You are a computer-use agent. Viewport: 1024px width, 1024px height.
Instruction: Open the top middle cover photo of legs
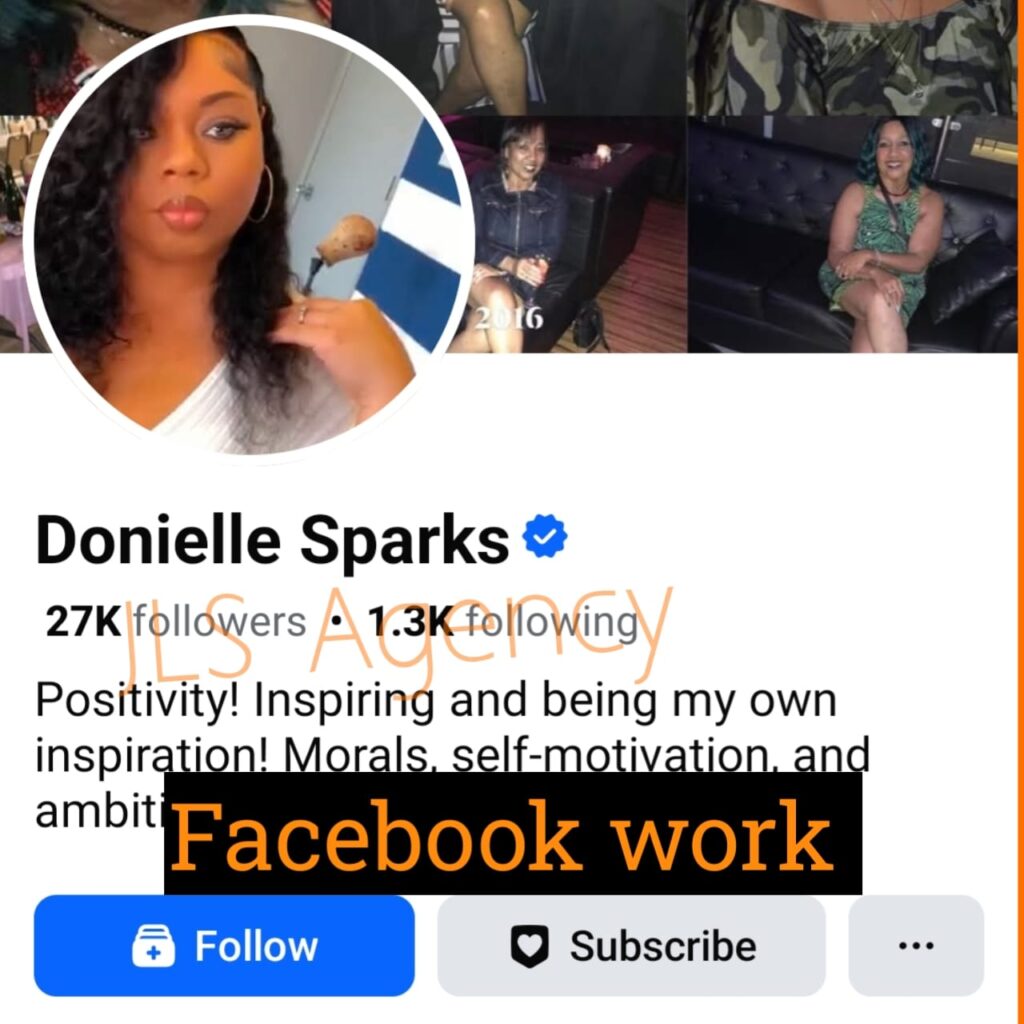click(509, 57)
